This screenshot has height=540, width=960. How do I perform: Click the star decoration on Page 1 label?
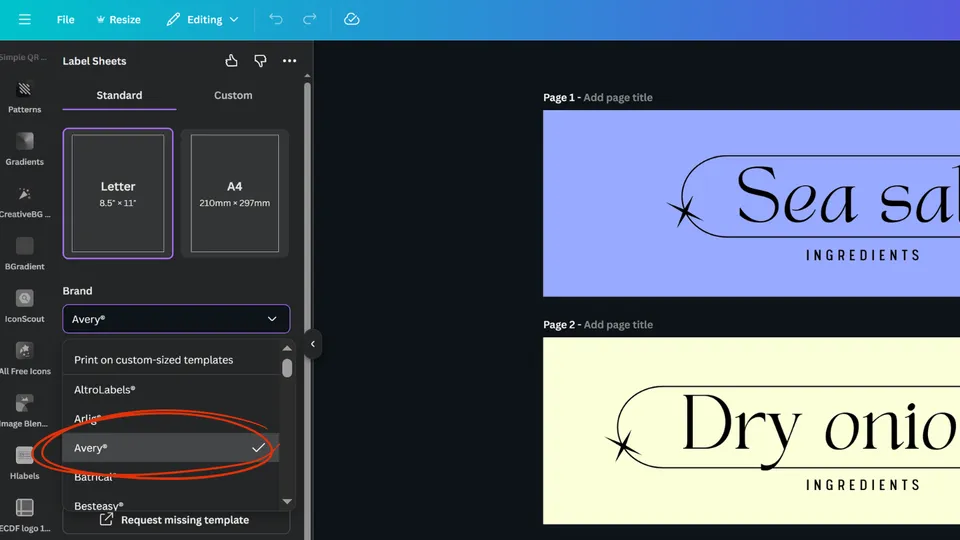click(684, 211)
